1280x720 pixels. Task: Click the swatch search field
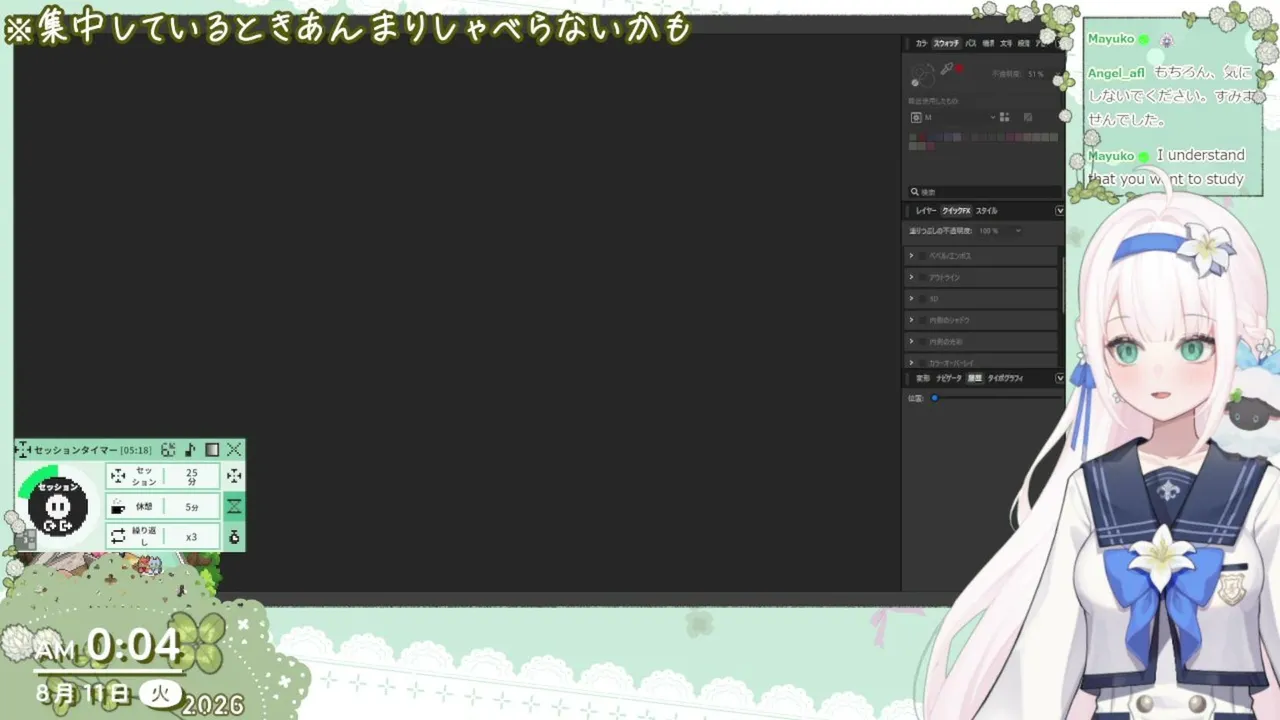pyautogui.click(x=985, y=192)
